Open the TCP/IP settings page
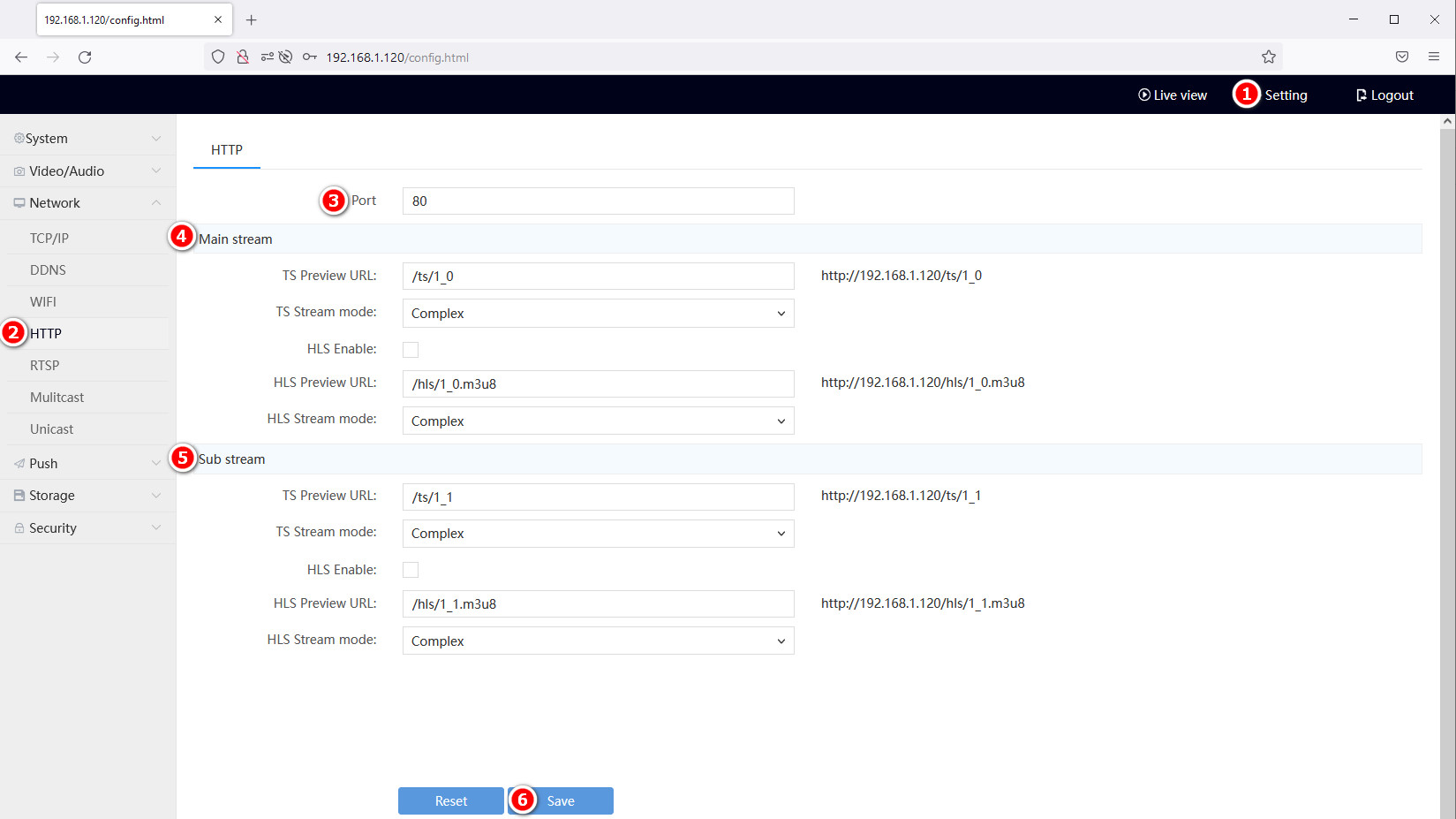This screenshot has width=1456, height=819. (x=49, y=239)
